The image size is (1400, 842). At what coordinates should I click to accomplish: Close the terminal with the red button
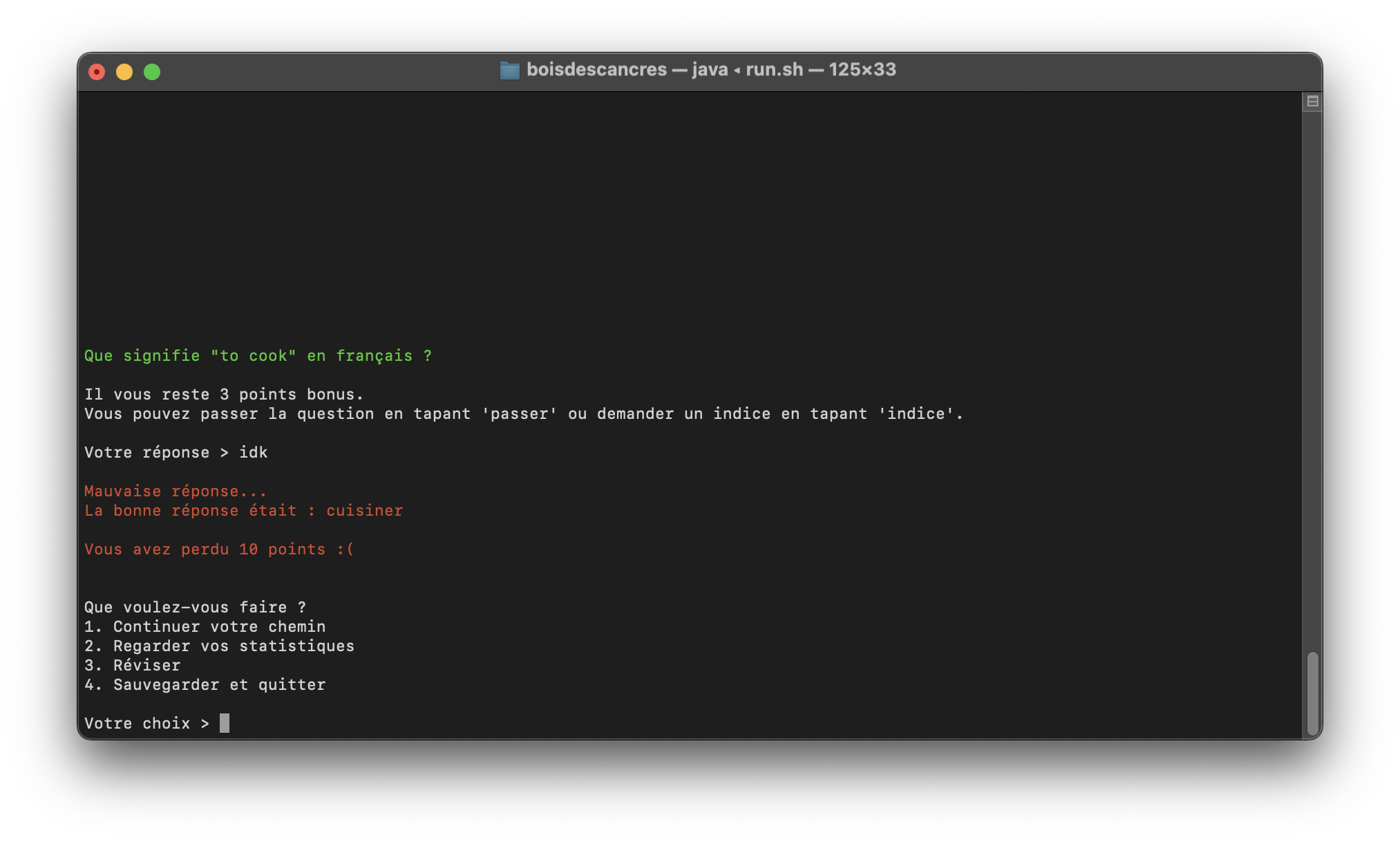tap(97, 72)
